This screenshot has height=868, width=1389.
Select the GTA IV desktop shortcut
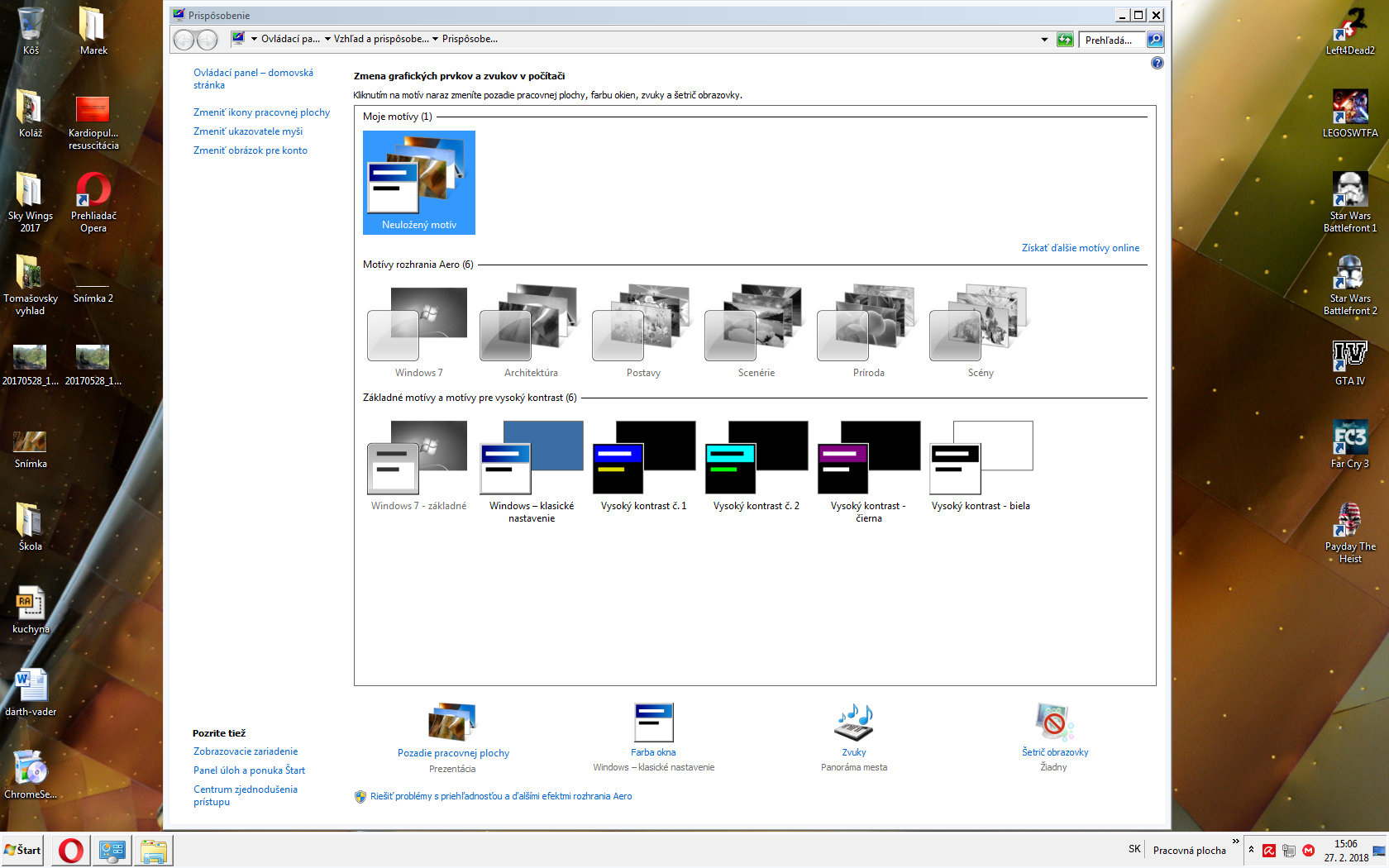(x=1350, y=361)
